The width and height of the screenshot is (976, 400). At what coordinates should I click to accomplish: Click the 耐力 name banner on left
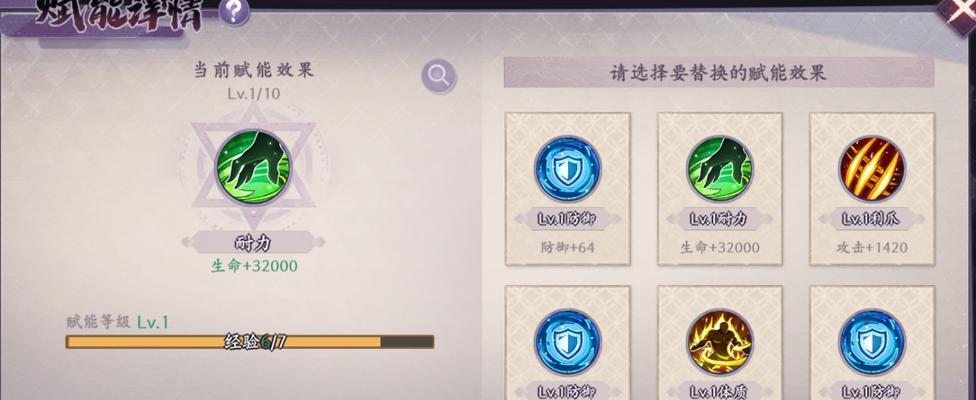(253, 243)
